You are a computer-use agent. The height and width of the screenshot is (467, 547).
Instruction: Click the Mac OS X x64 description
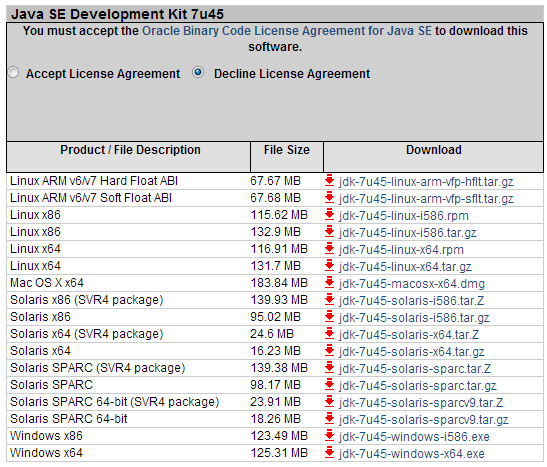tap(47, 283)
